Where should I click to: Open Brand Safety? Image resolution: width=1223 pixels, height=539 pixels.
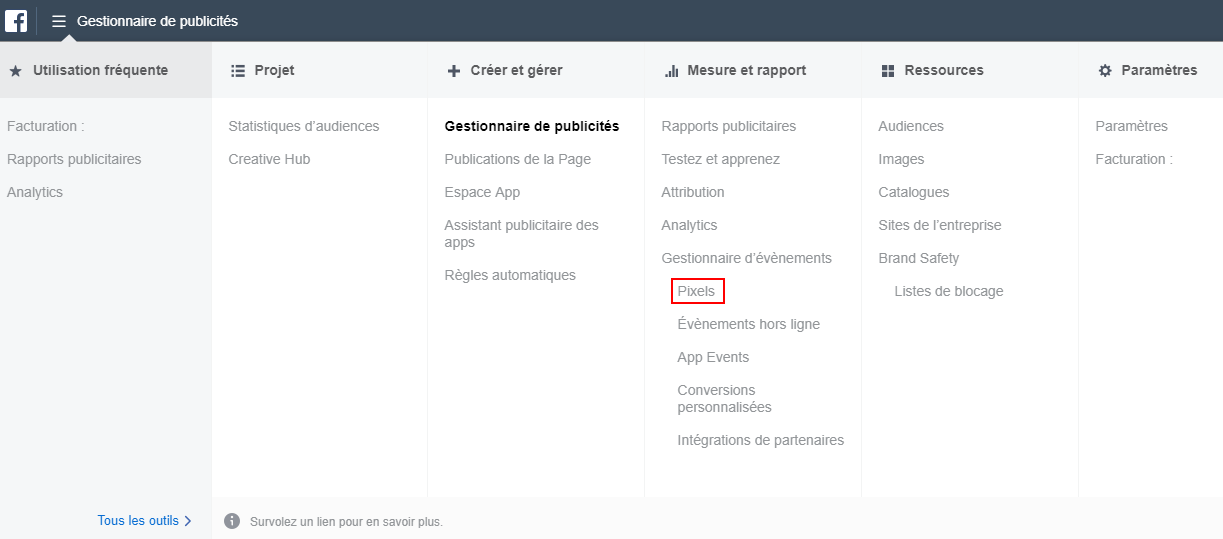pyautogui.click(x=919, y=258)
